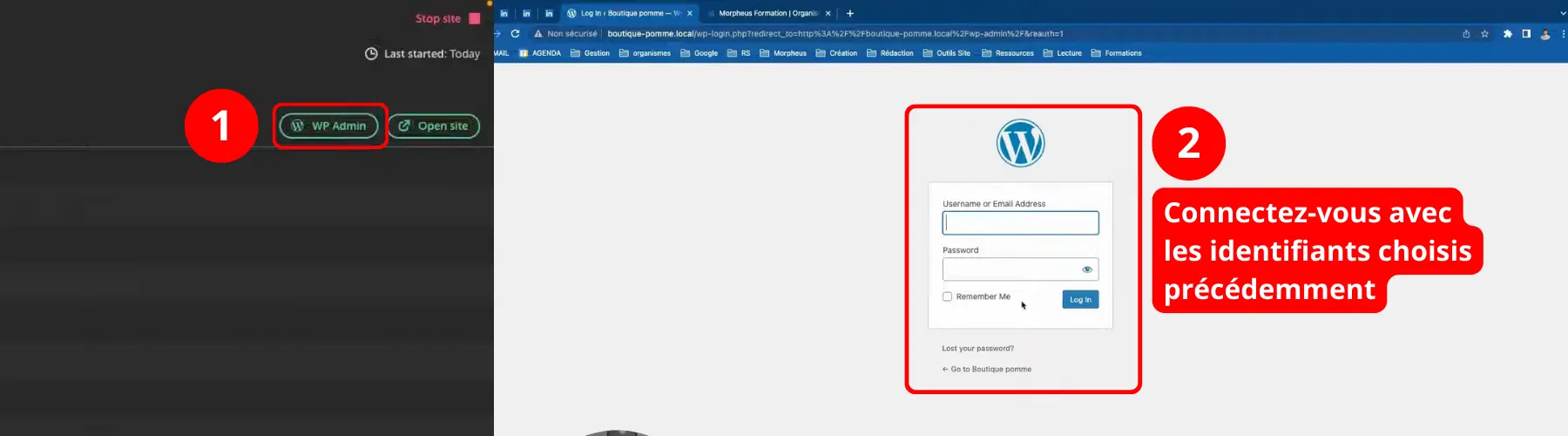Click the Log In button
The height and width of the screenshot is (436, 1568).
click(x=1080, y=299)
